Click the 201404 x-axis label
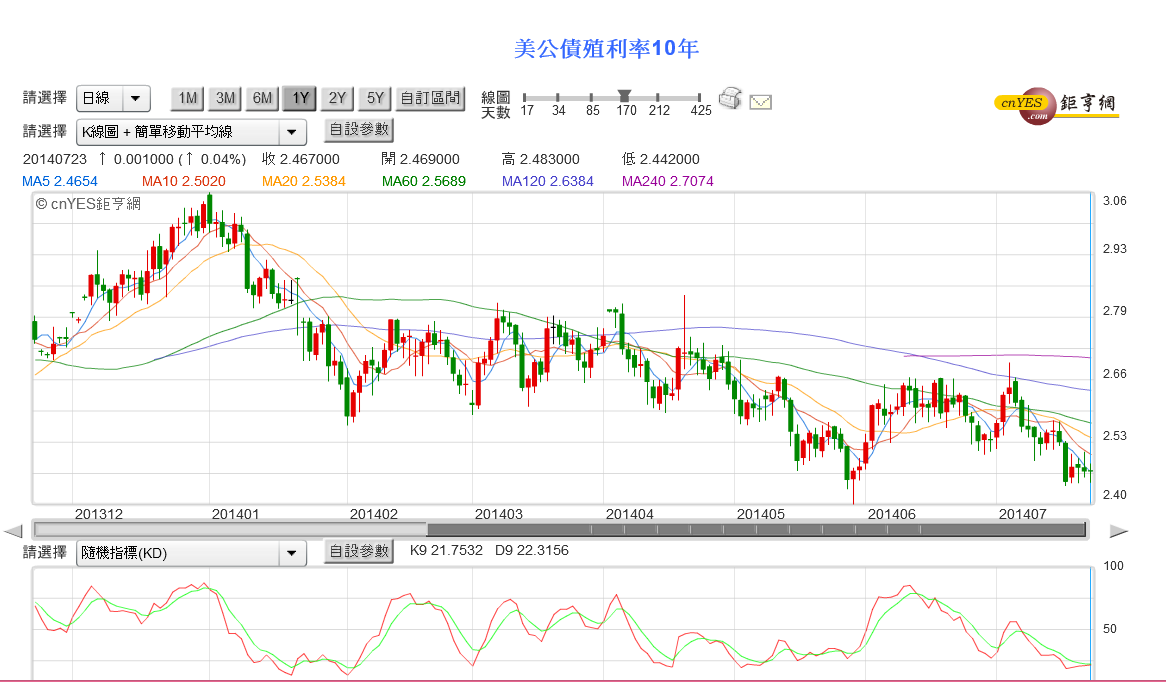 coord(630,514)
